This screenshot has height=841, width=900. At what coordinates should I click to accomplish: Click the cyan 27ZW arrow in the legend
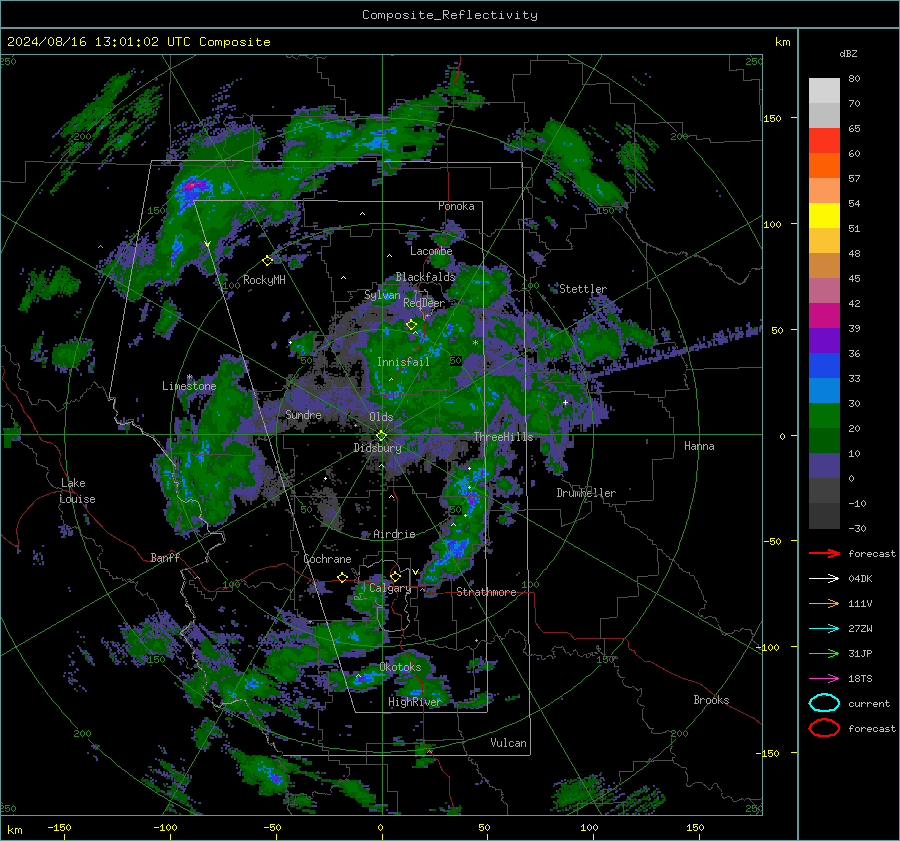(824, 629)
